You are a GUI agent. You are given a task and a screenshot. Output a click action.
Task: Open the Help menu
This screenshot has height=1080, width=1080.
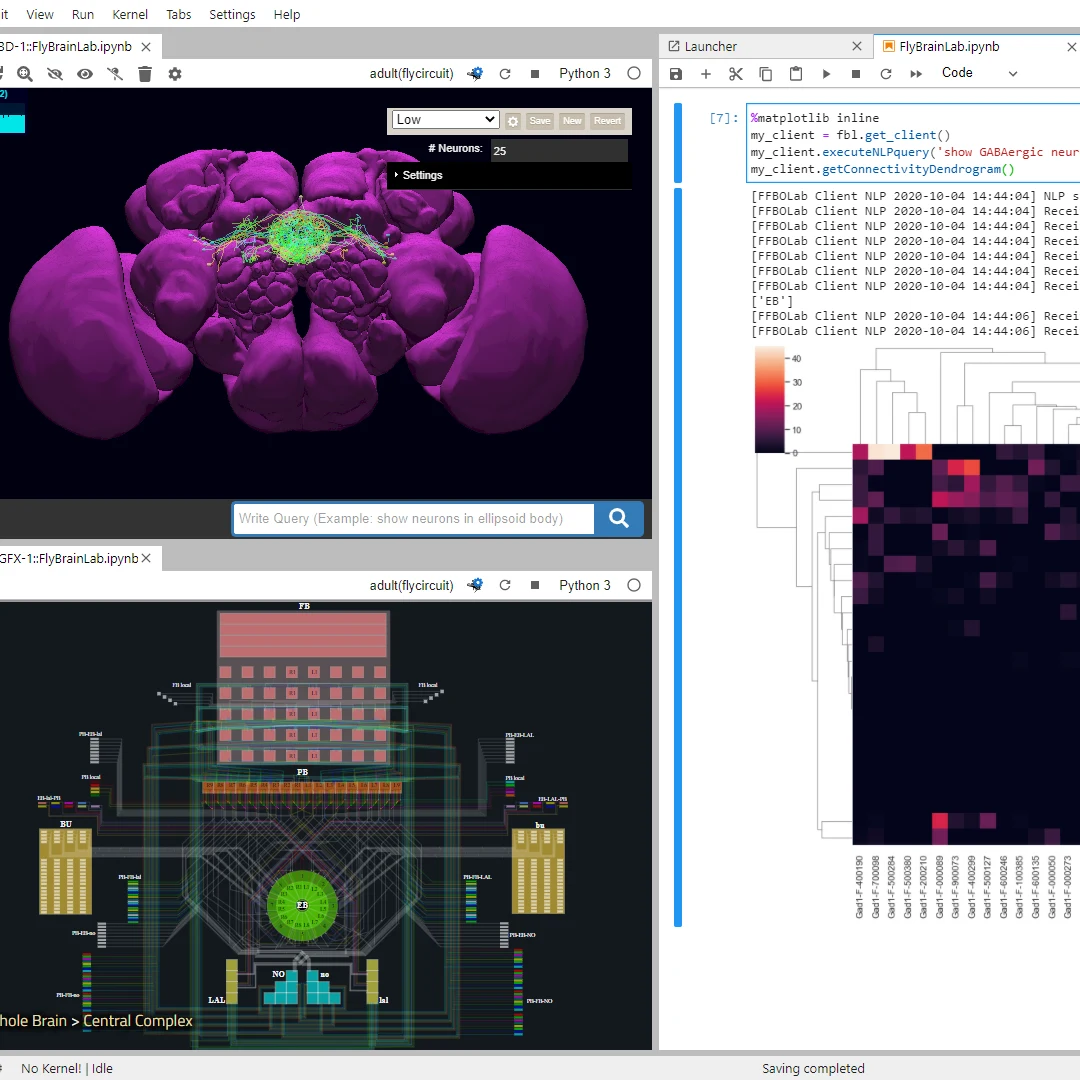click(287, 14)
